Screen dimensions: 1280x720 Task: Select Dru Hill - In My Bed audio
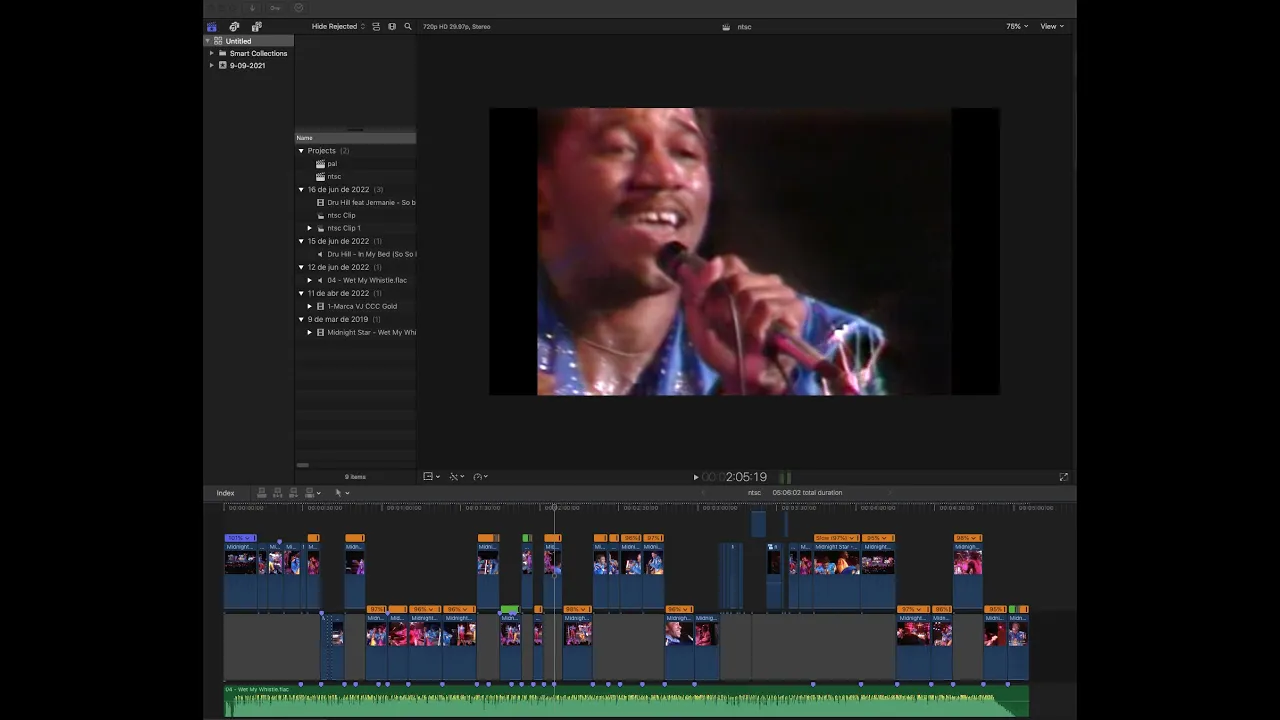click(372, 254)
